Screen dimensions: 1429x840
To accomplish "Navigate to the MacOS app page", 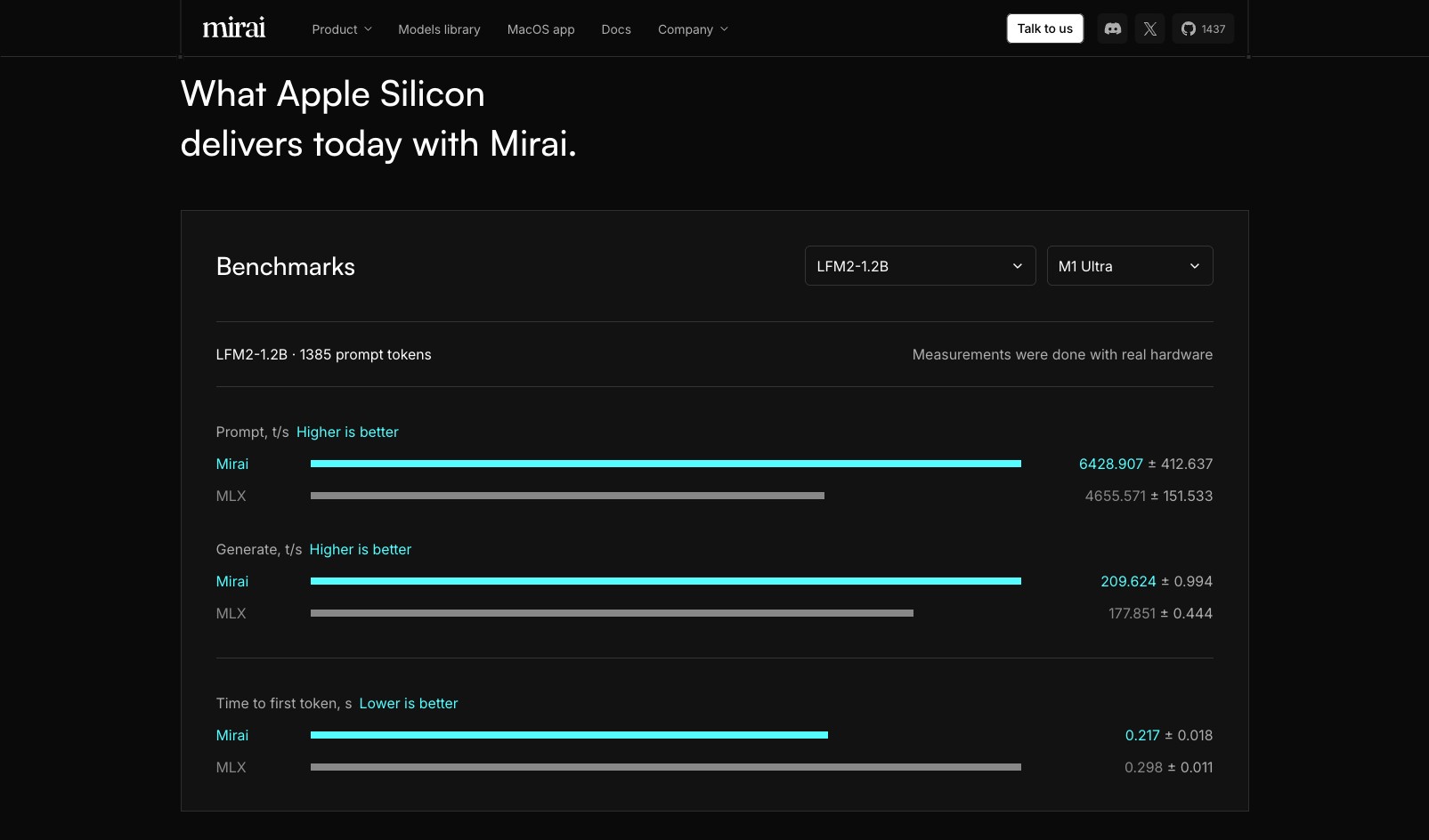I will coord(540,28).
